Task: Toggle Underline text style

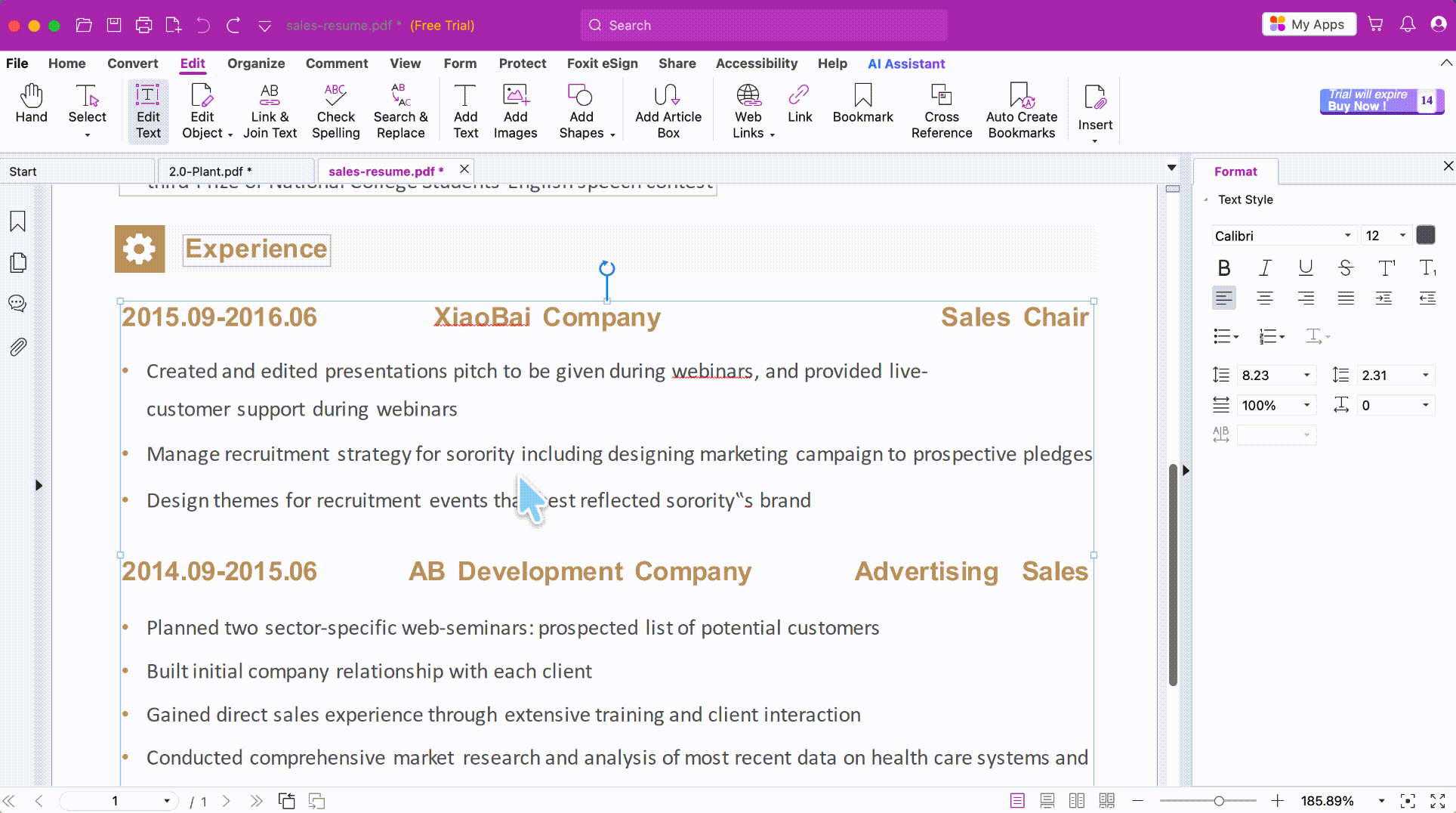Action: [x=1306, y=267]
